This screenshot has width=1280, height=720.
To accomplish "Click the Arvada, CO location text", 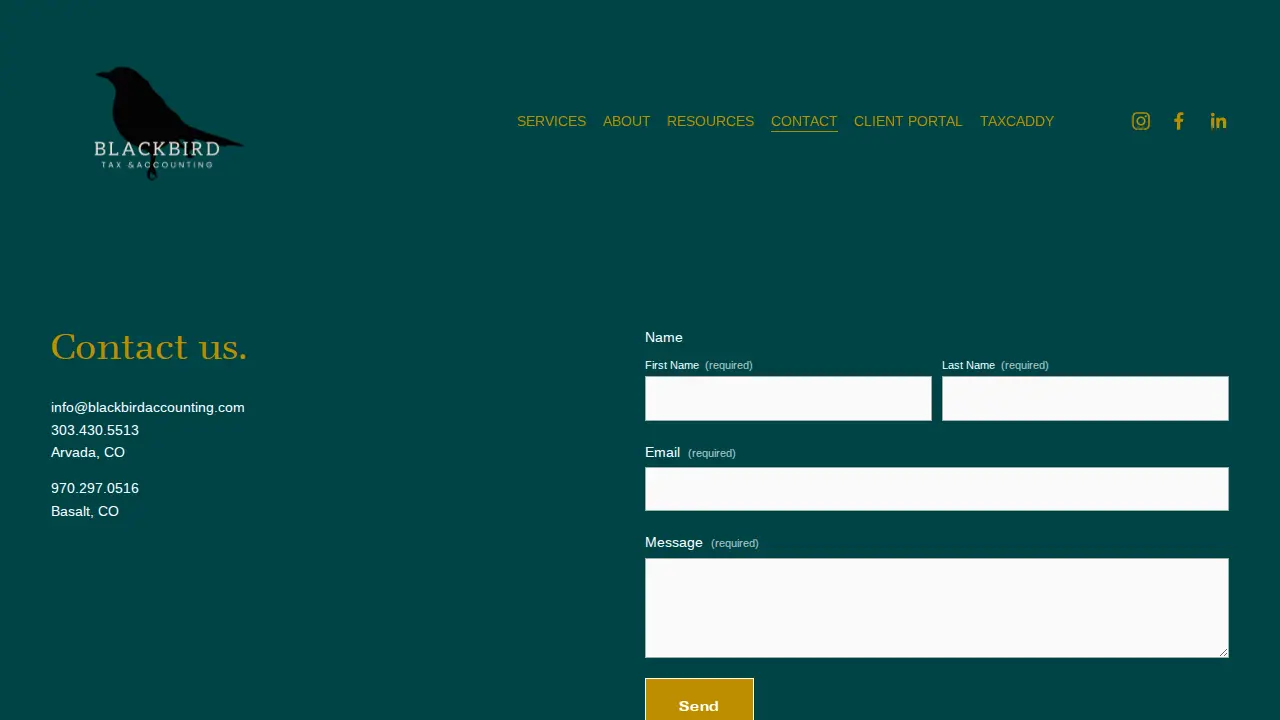I will 88,452.
